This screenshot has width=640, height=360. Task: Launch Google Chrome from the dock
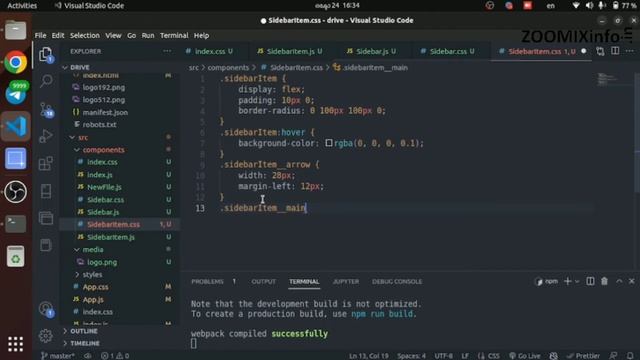pos(16,62)
